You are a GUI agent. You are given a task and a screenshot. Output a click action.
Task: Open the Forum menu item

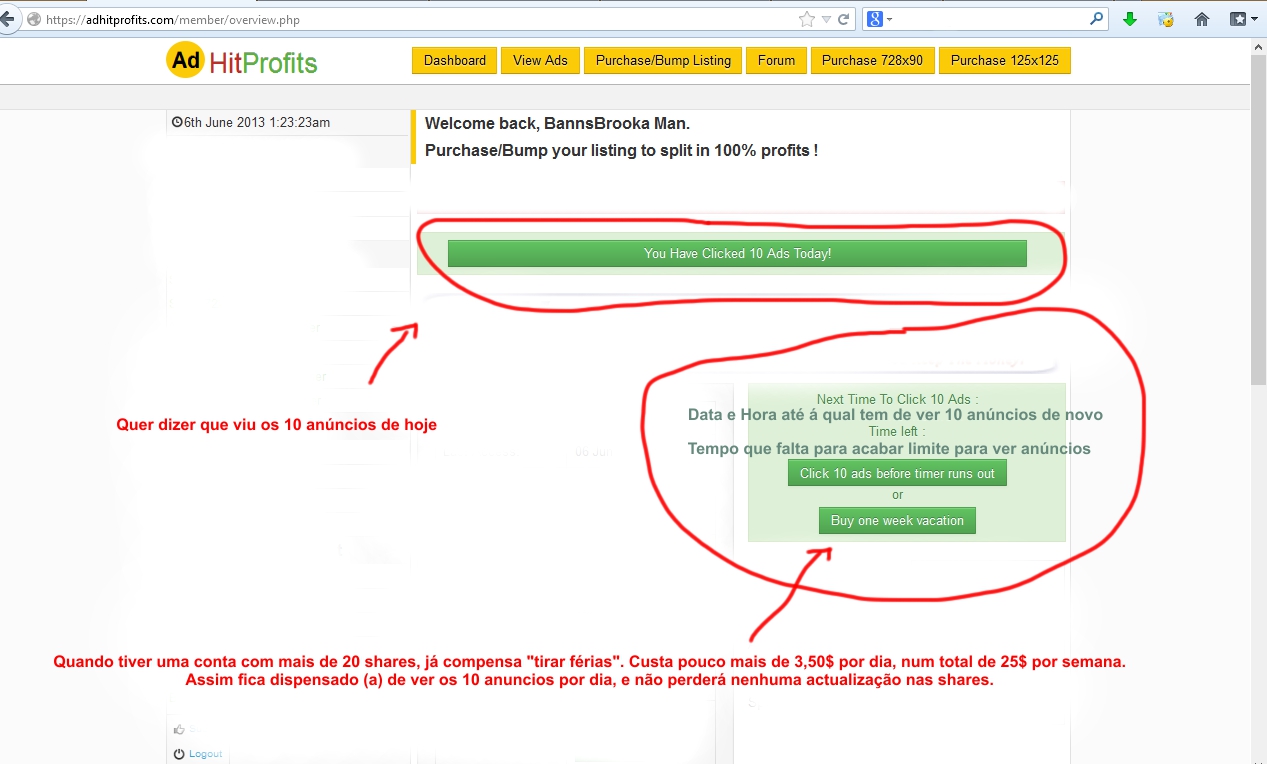click(x=776, y=60)
